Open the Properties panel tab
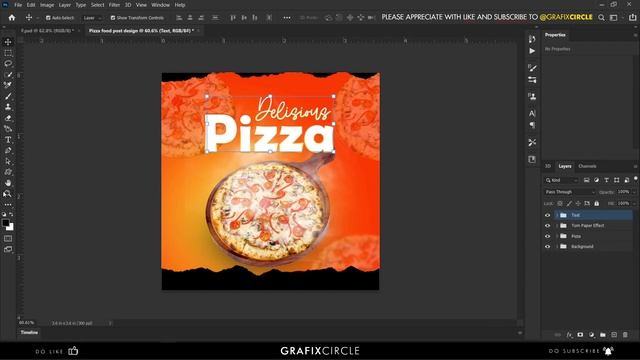 (x=555, y=35)
